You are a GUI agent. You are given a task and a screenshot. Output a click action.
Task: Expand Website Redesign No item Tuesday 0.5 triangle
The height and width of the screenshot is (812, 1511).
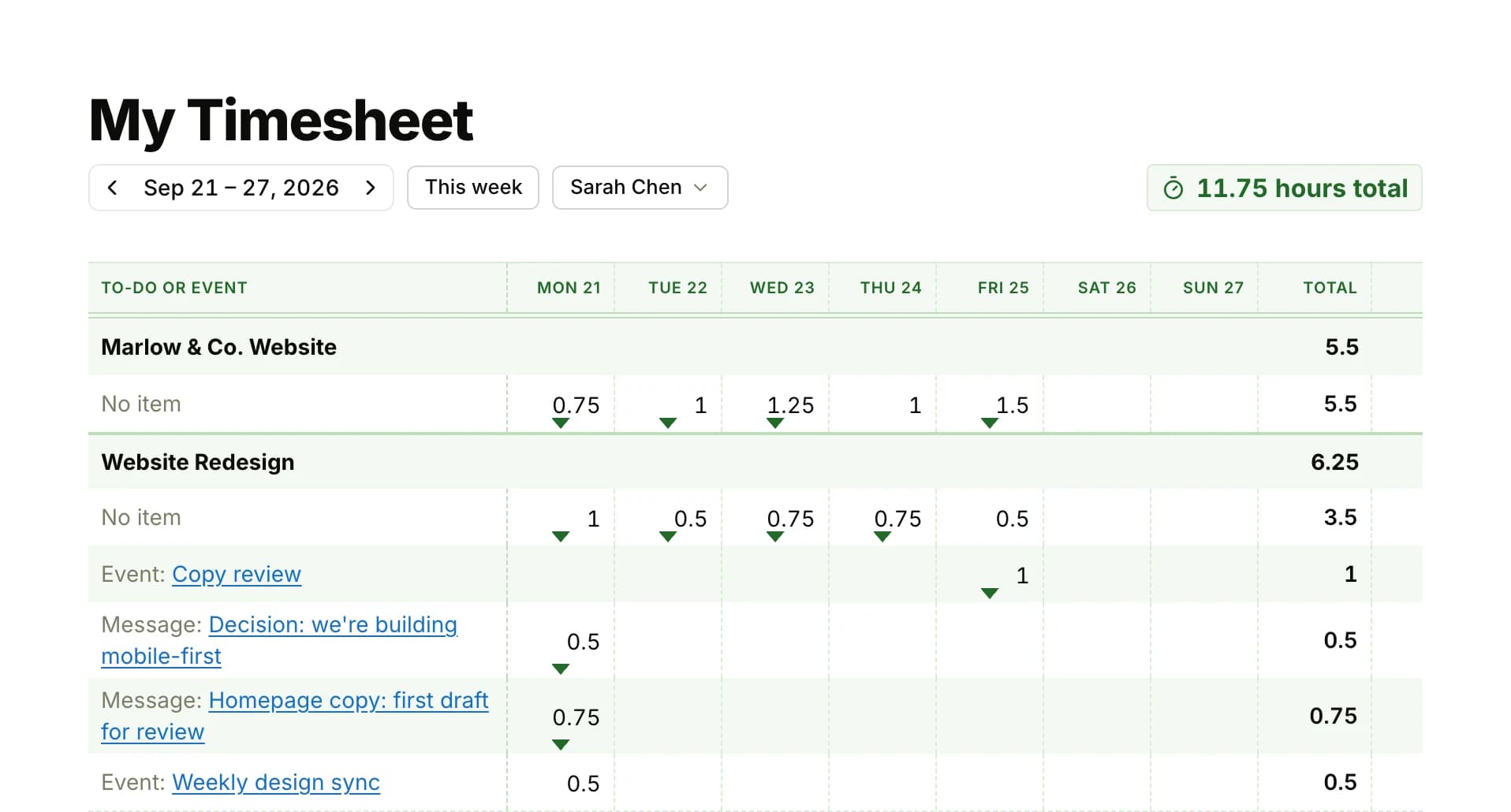tap(668, 537)
